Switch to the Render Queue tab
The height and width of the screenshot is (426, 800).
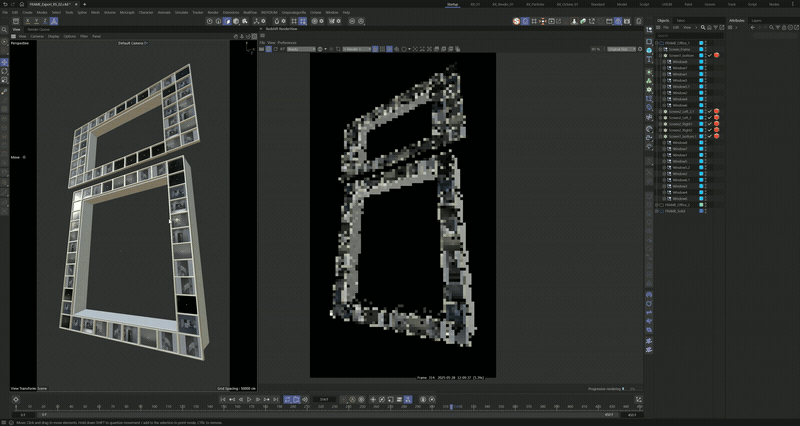click(39, 30)
